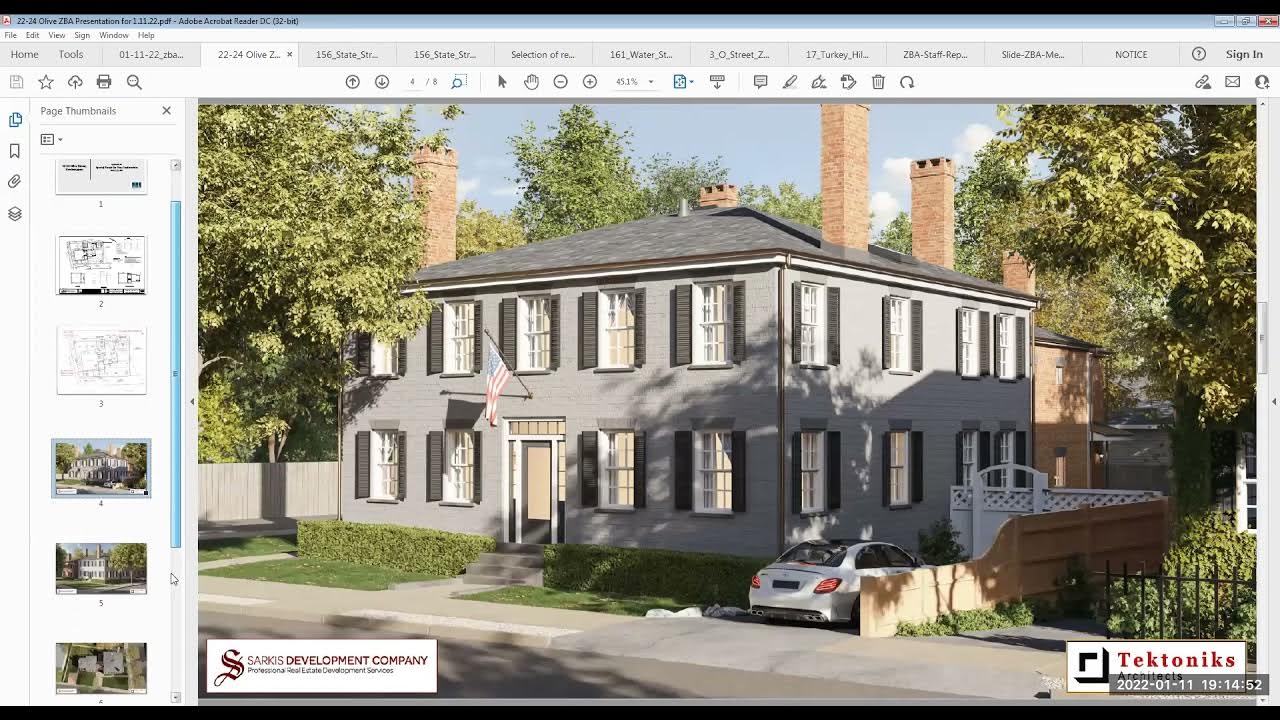Open the Layers panel

[15, 214]
